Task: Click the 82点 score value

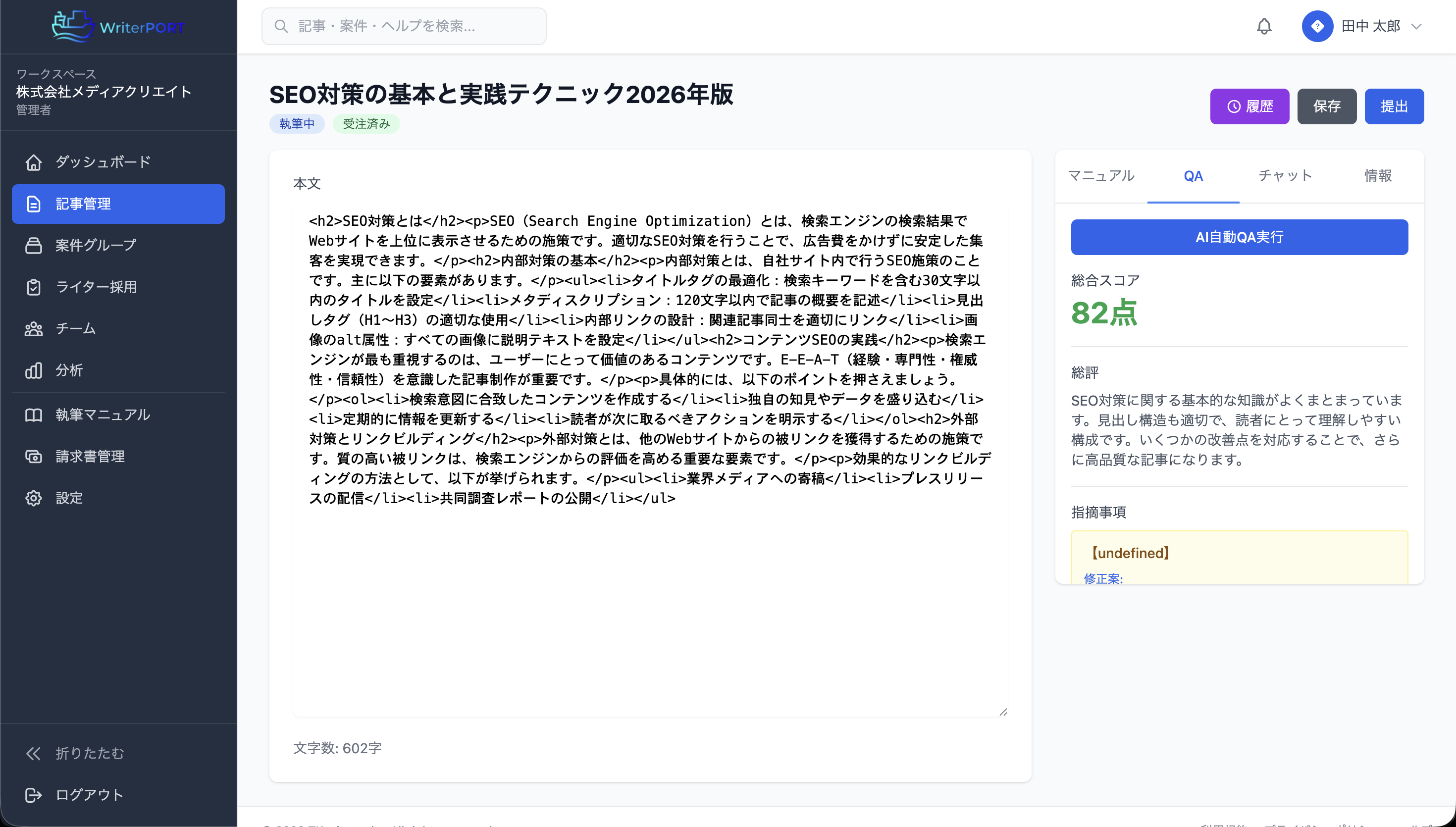Action: pyautogui.click(x=1104, y=313)
